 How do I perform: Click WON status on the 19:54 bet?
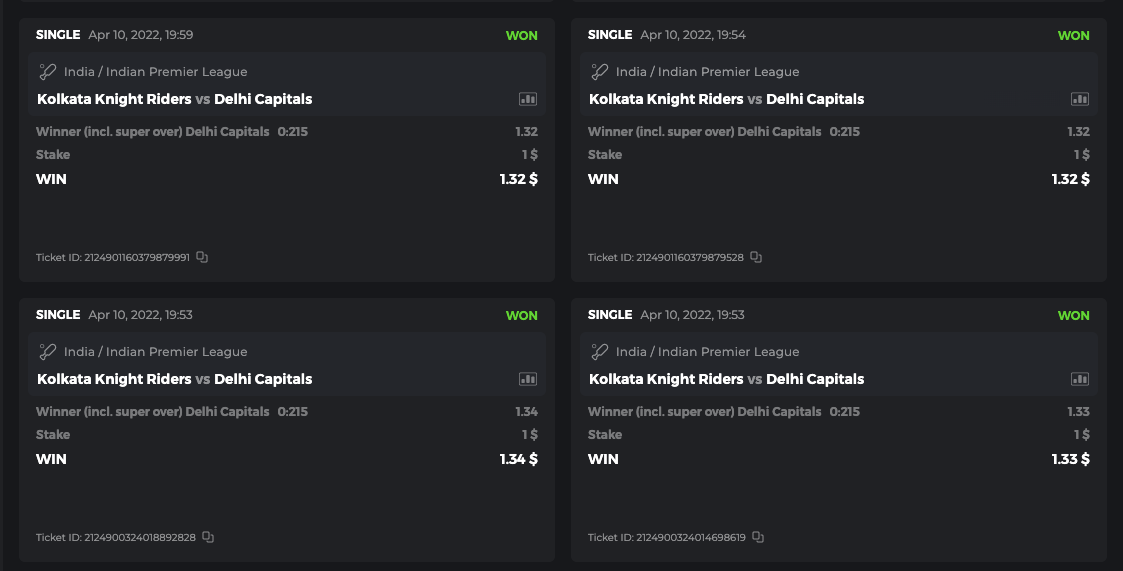1074,35
